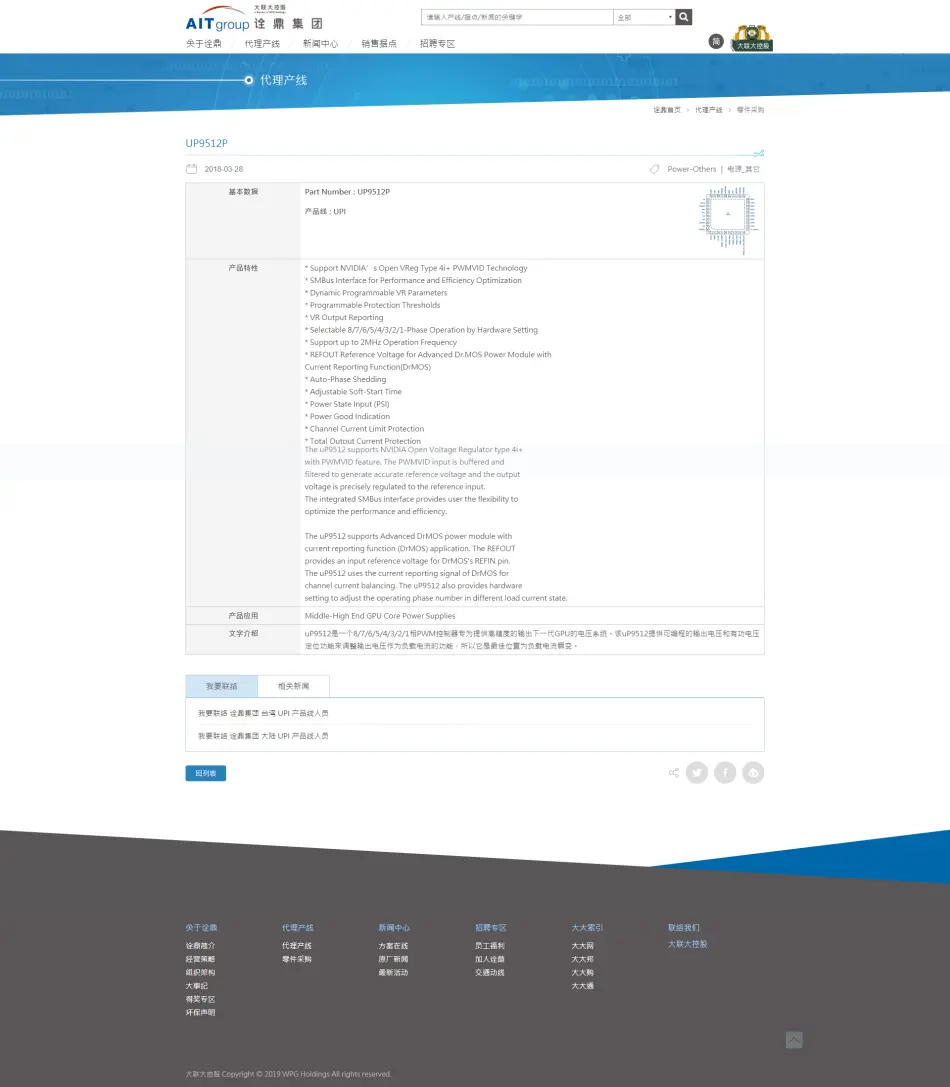Open the footer 环保声明 link
The image size is (950, 1087).
[200, 1013]
